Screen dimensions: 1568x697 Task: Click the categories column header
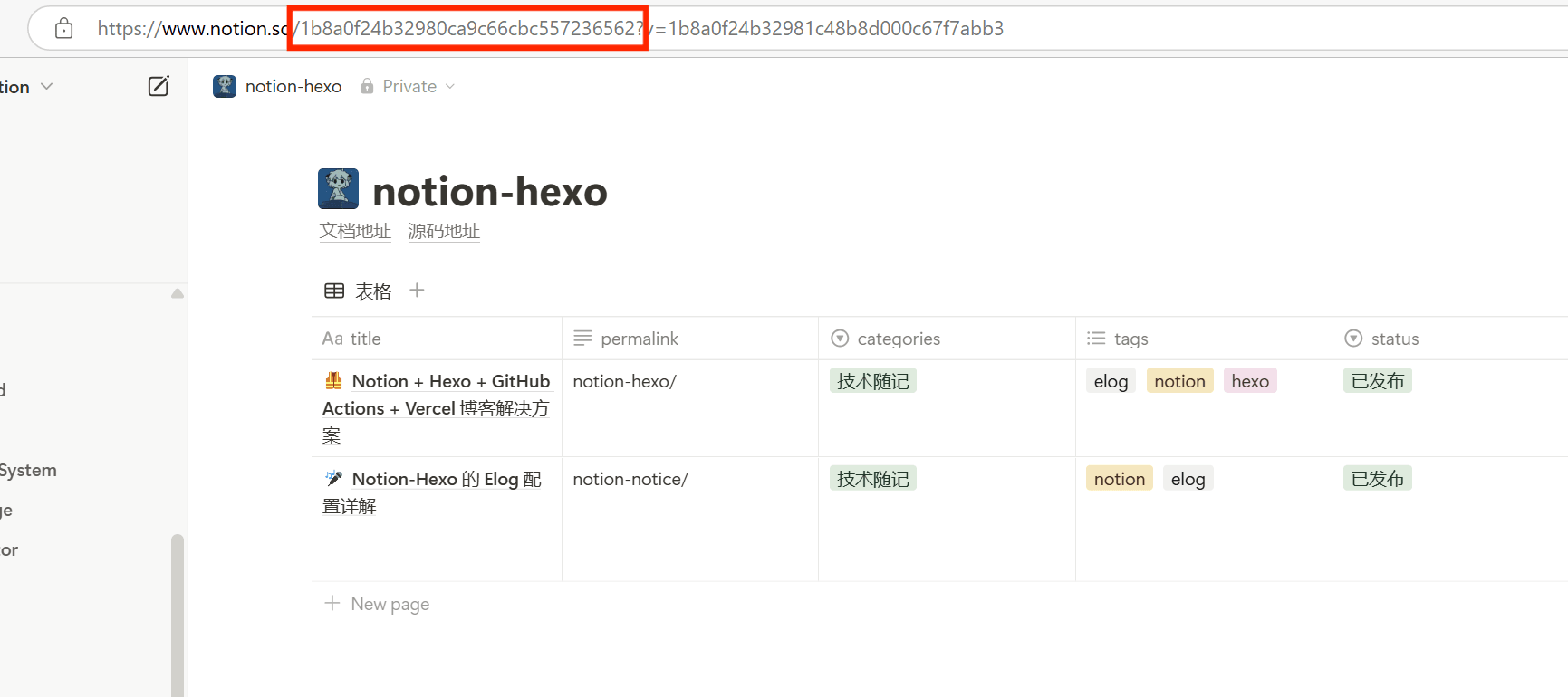898,339
